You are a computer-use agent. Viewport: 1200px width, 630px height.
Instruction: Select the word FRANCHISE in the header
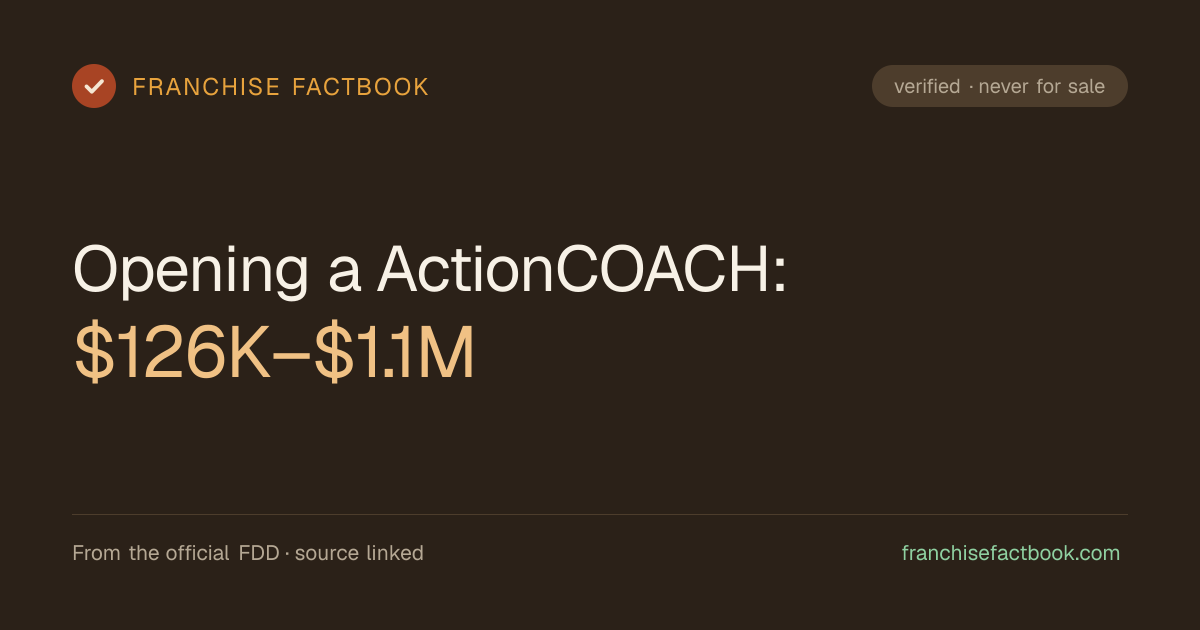[207, 87]
